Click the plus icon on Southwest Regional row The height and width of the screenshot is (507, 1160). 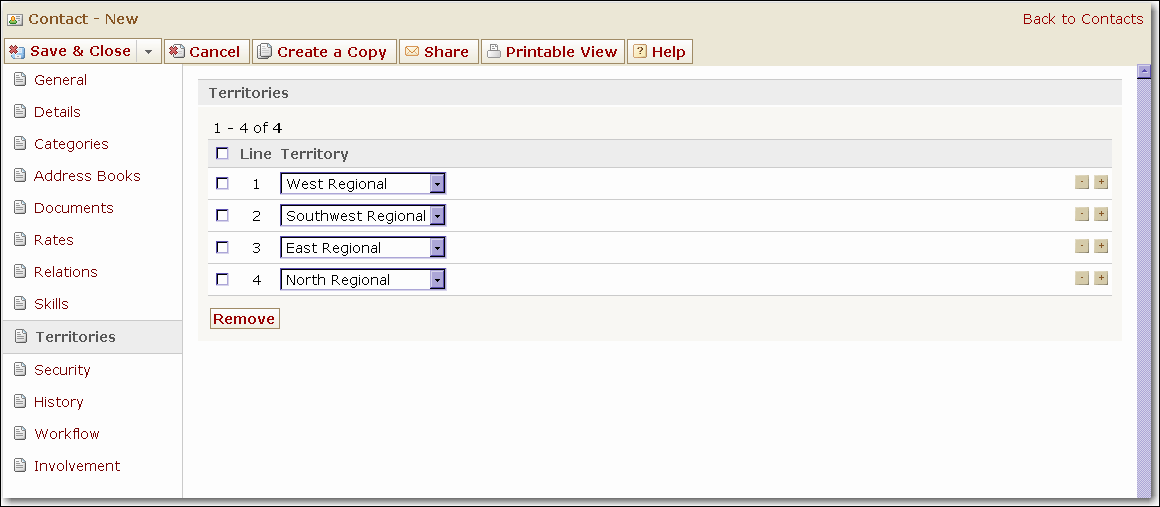(x=1101, y=214)
